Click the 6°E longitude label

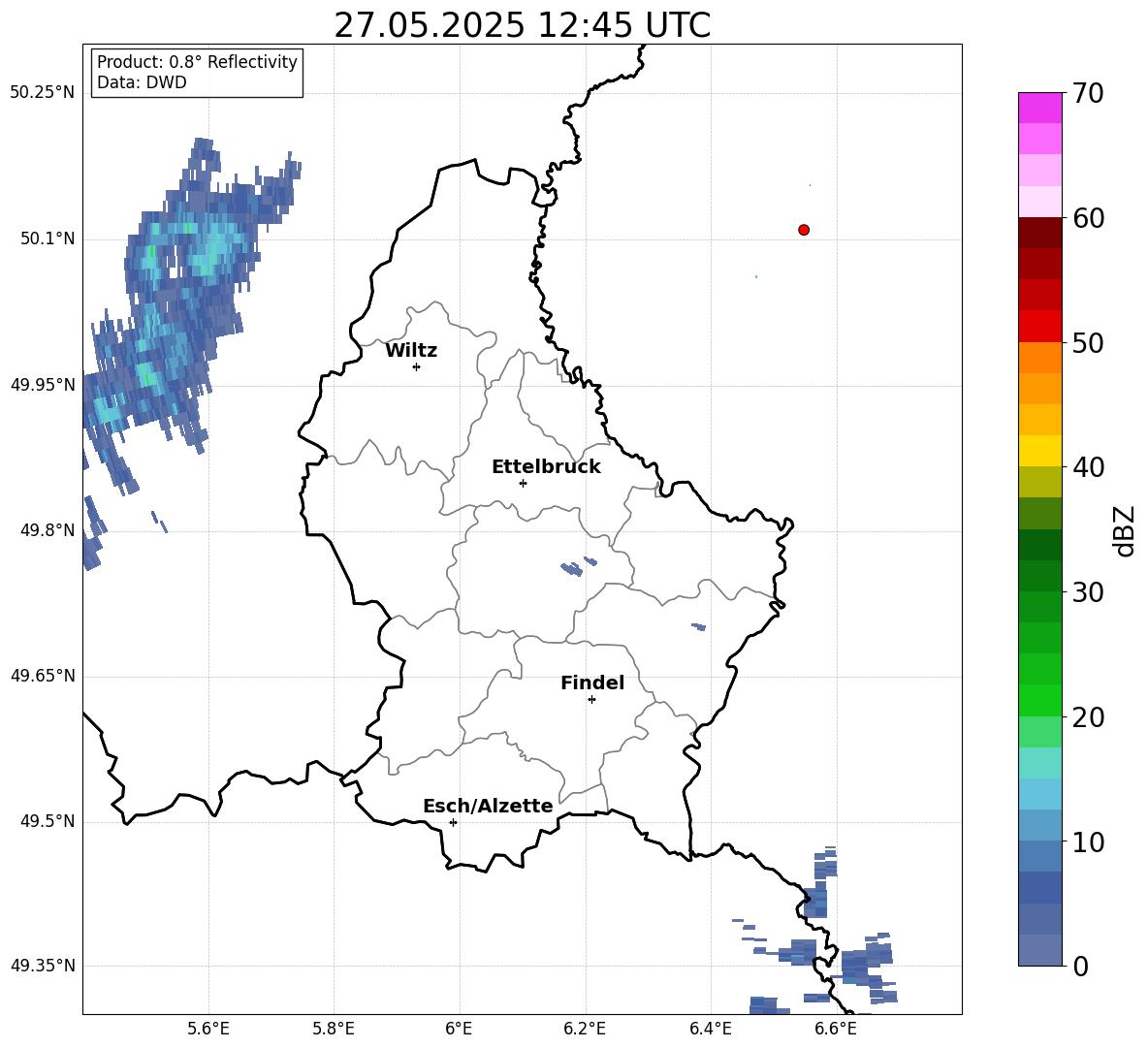[459, 1029]
